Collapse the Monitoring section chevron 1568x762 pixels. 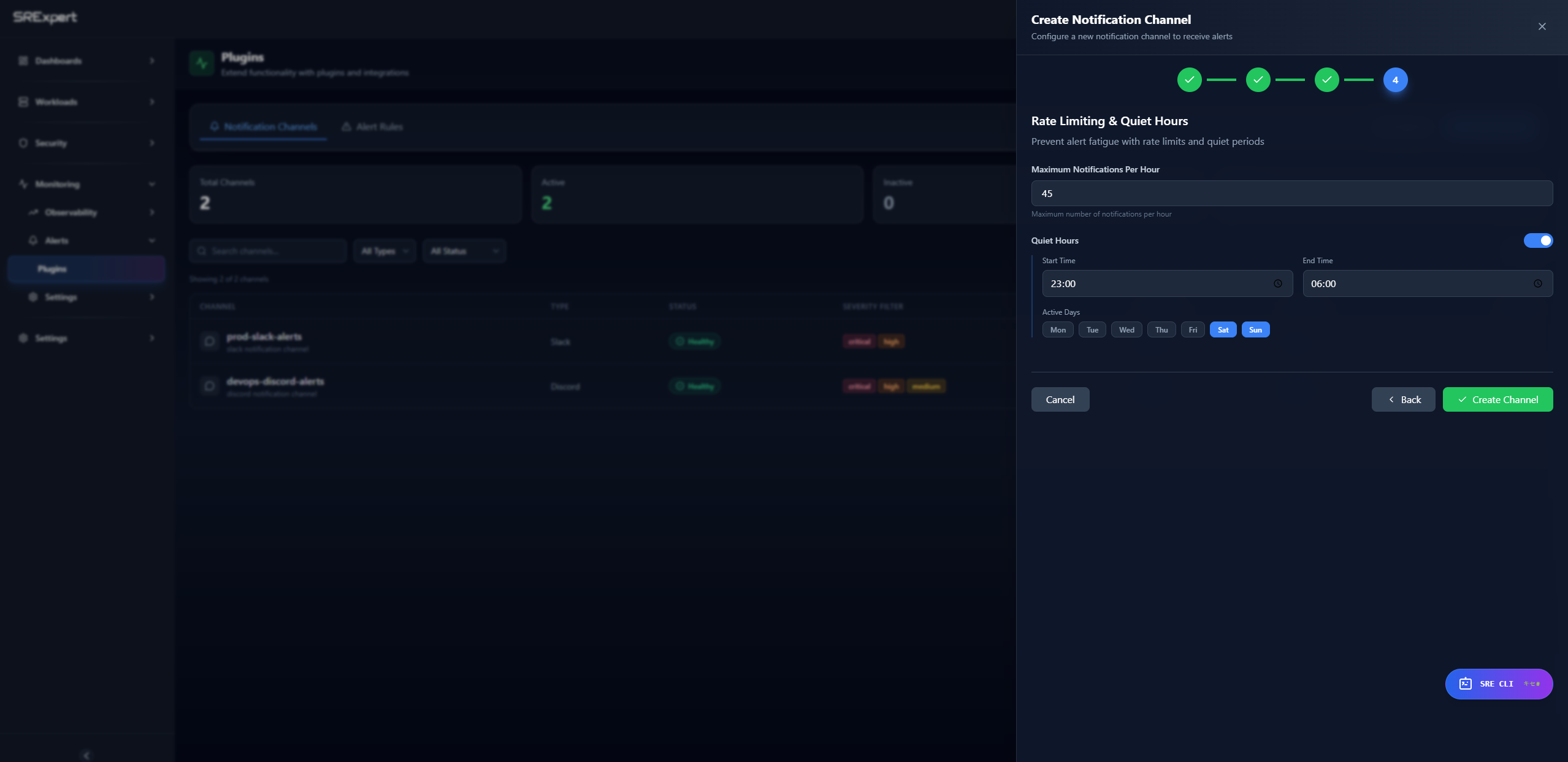coord(152,184)
